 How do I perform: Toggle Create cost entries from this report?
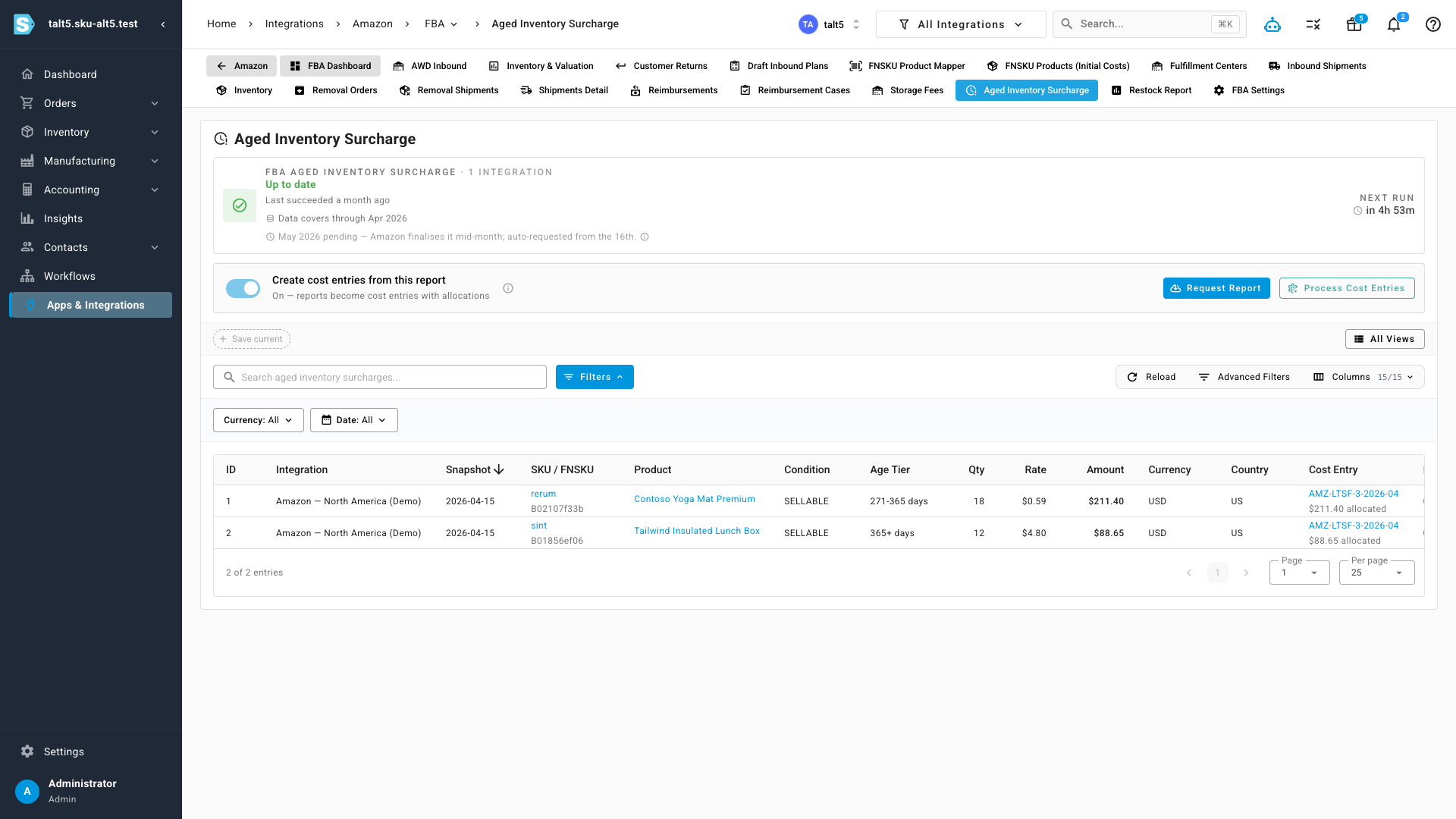coord(243,288)
